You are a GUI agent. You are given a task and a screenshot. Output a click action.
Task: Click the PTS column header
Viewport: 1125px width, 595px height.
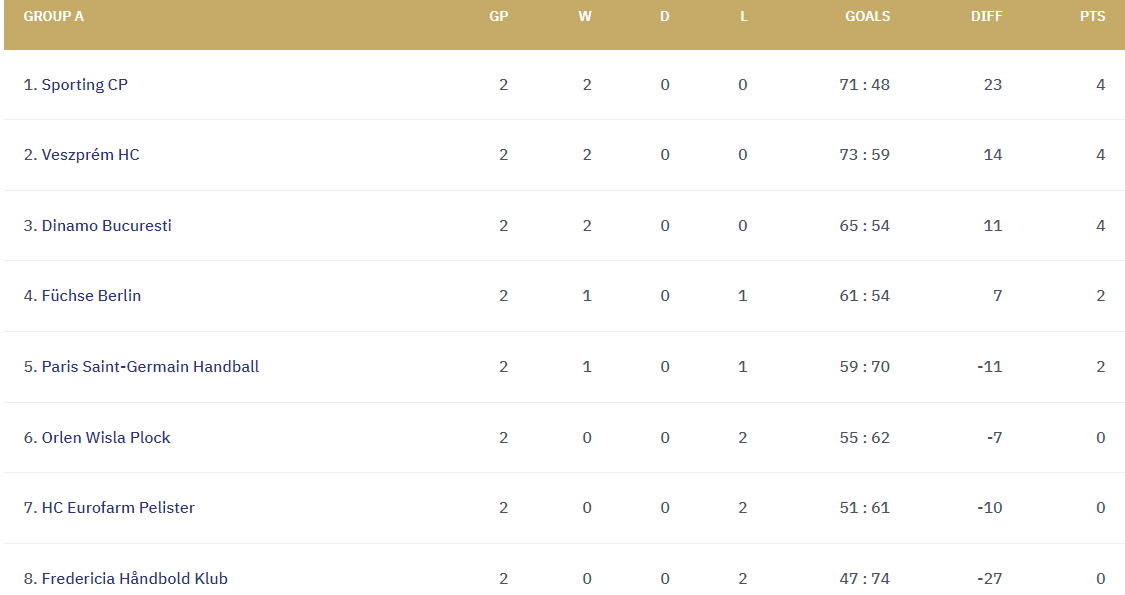1093,17
